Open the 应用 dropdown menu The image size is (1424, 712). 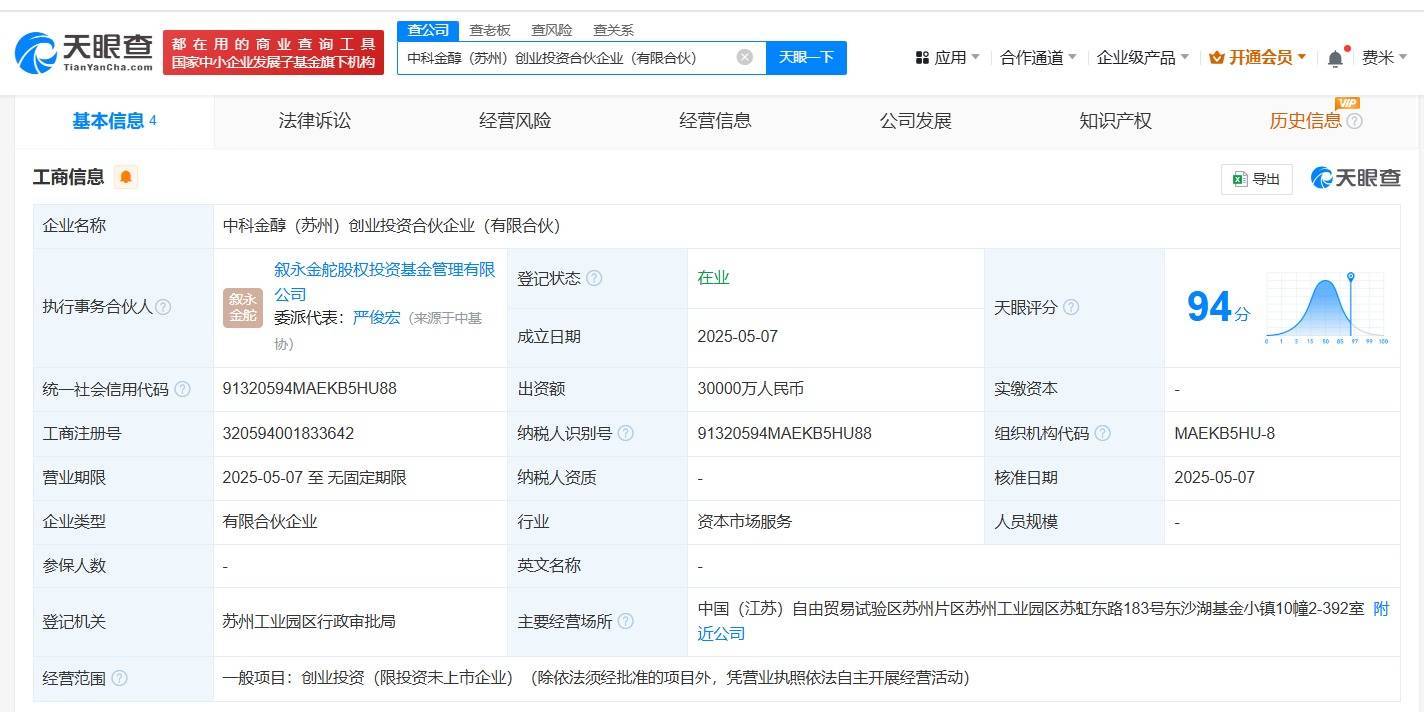click(x=948, y=58)
